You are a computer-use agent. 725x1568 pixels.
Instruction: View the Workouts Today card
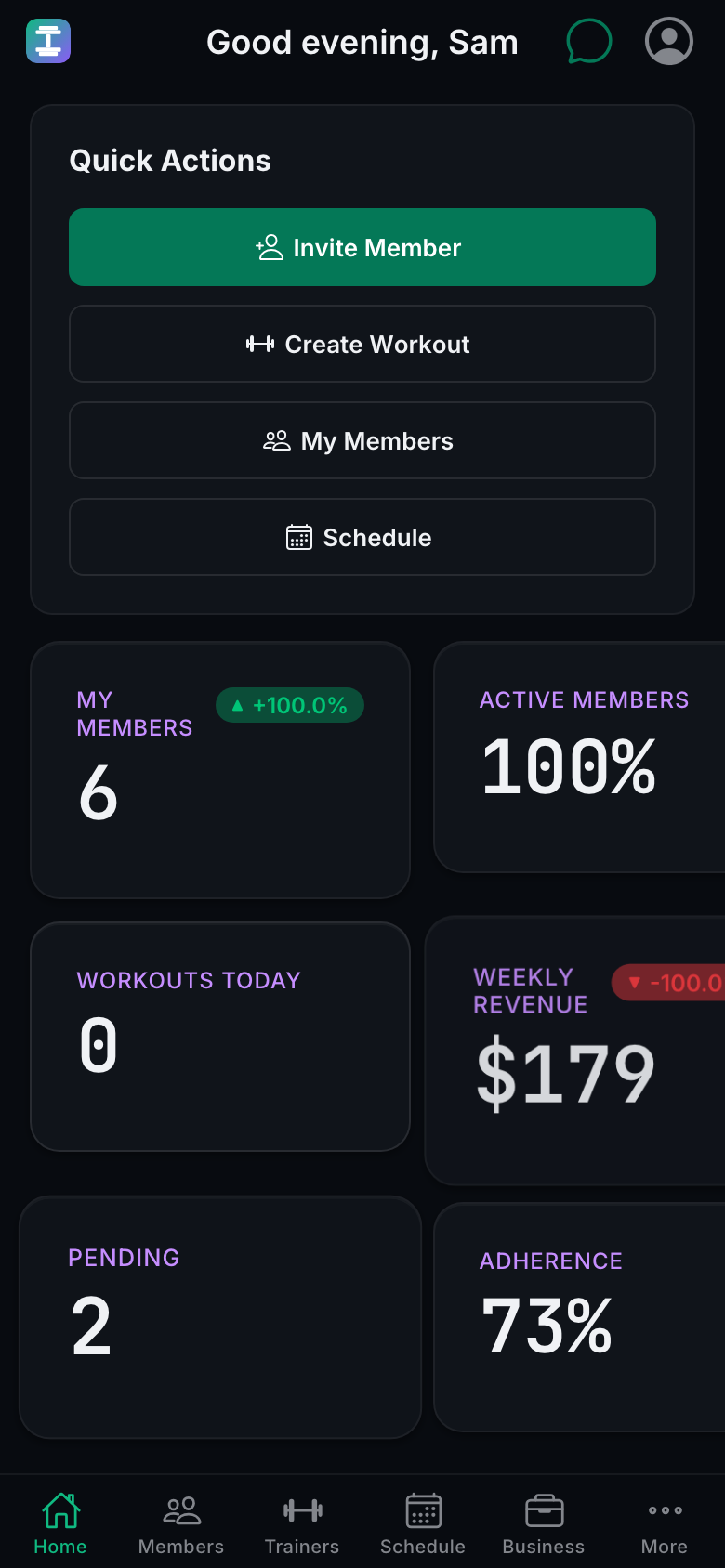pyautogui.click(x=220, y=1037)
